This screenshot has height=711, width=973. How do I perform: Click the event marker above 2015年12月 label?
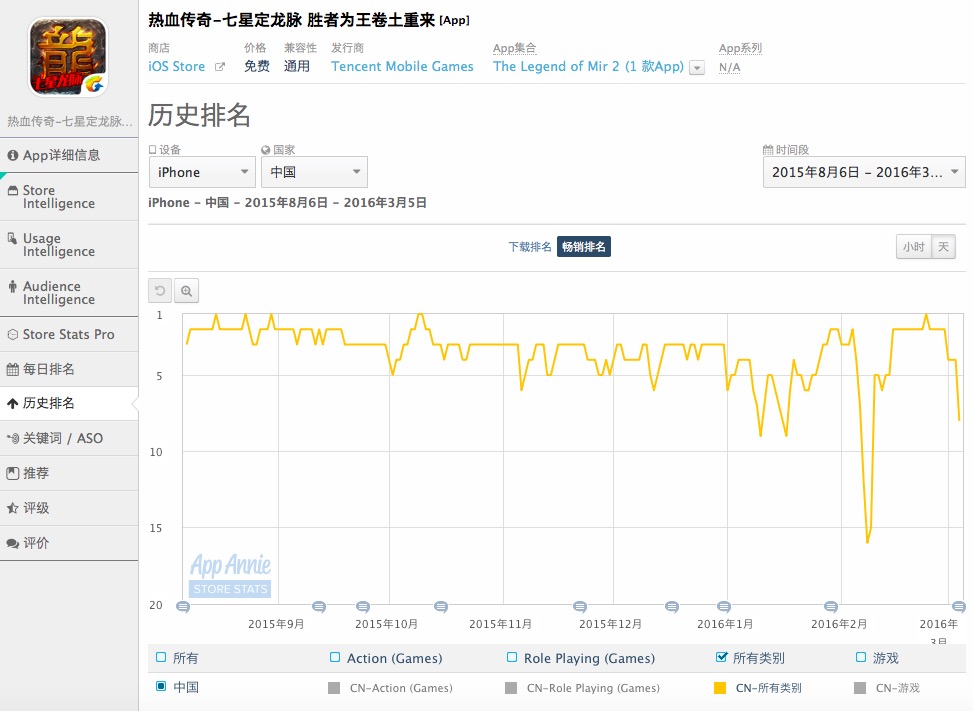[580, 606]
